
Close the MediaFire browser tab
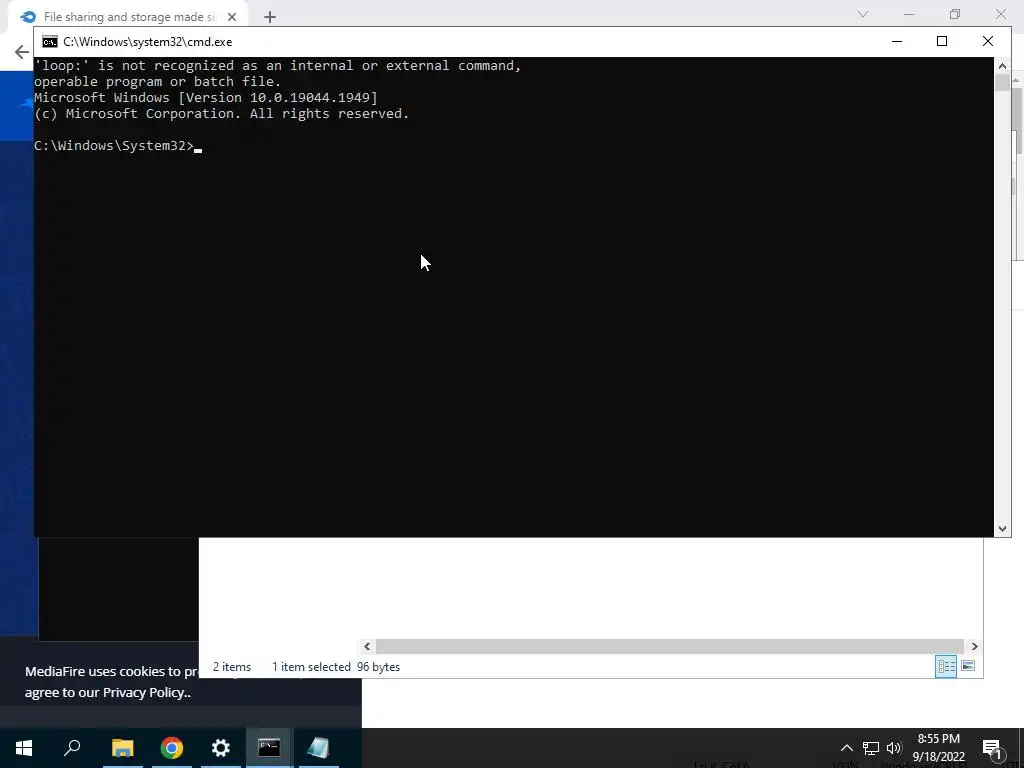(232, 17)
